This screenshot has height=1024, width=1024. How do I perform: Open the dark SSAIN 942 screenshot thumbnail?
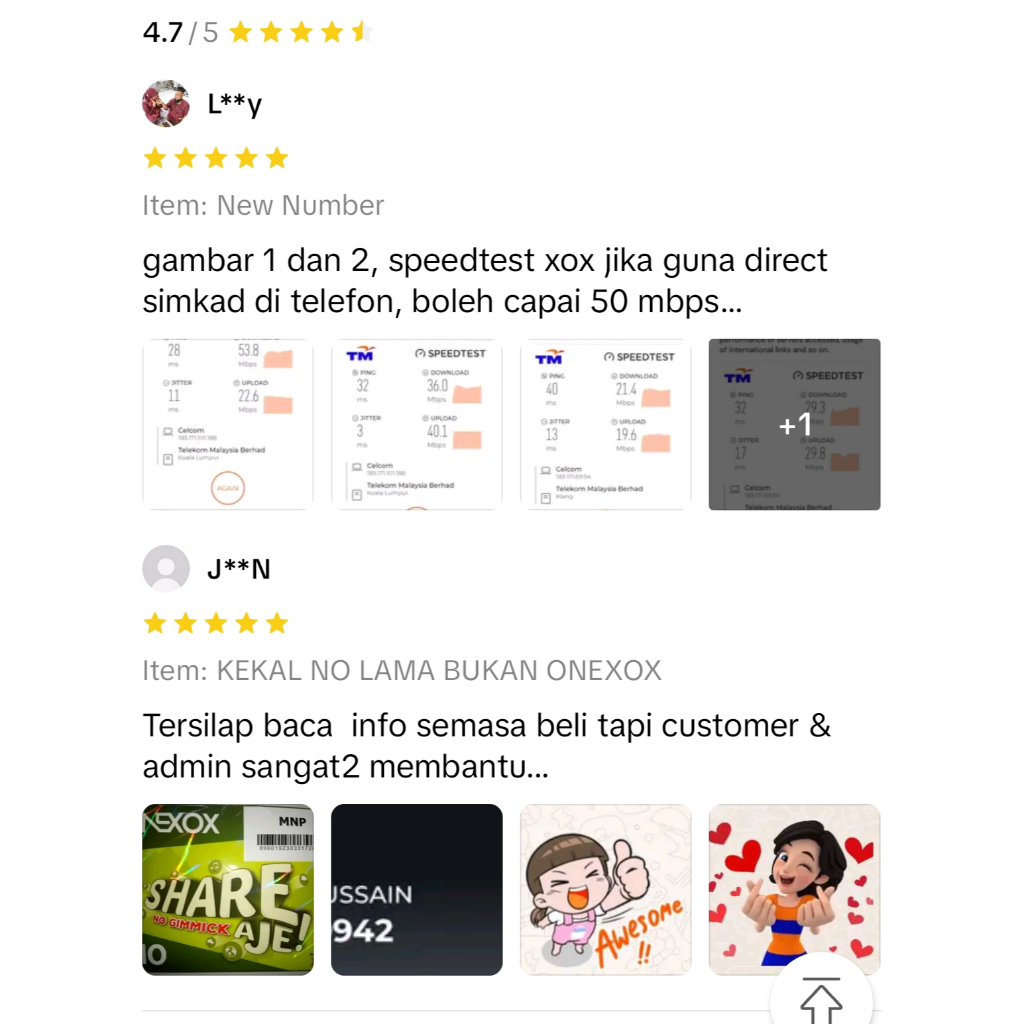point(417,889)
